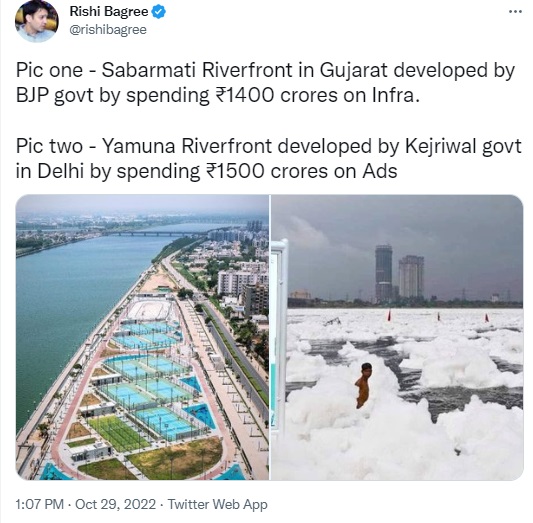Click the Oct 29, 2022 date

pos(116,504)
